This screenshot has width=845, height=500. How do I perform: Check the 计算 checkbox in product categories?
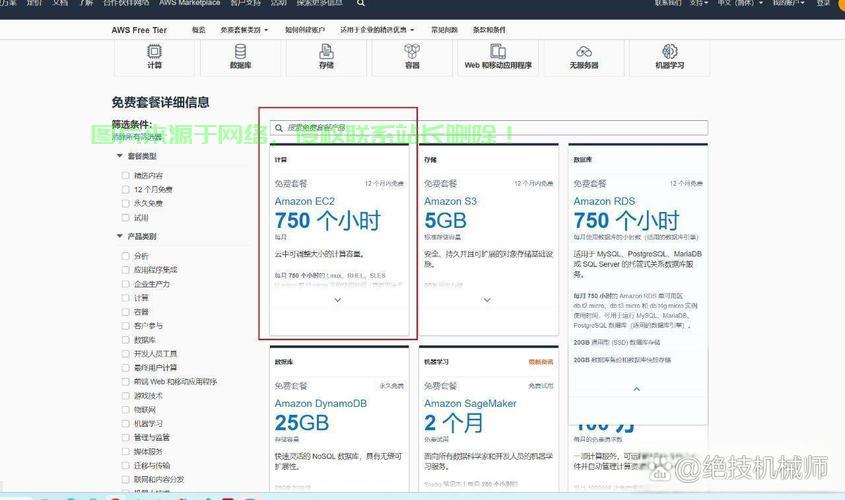click(x=126, y=297)
